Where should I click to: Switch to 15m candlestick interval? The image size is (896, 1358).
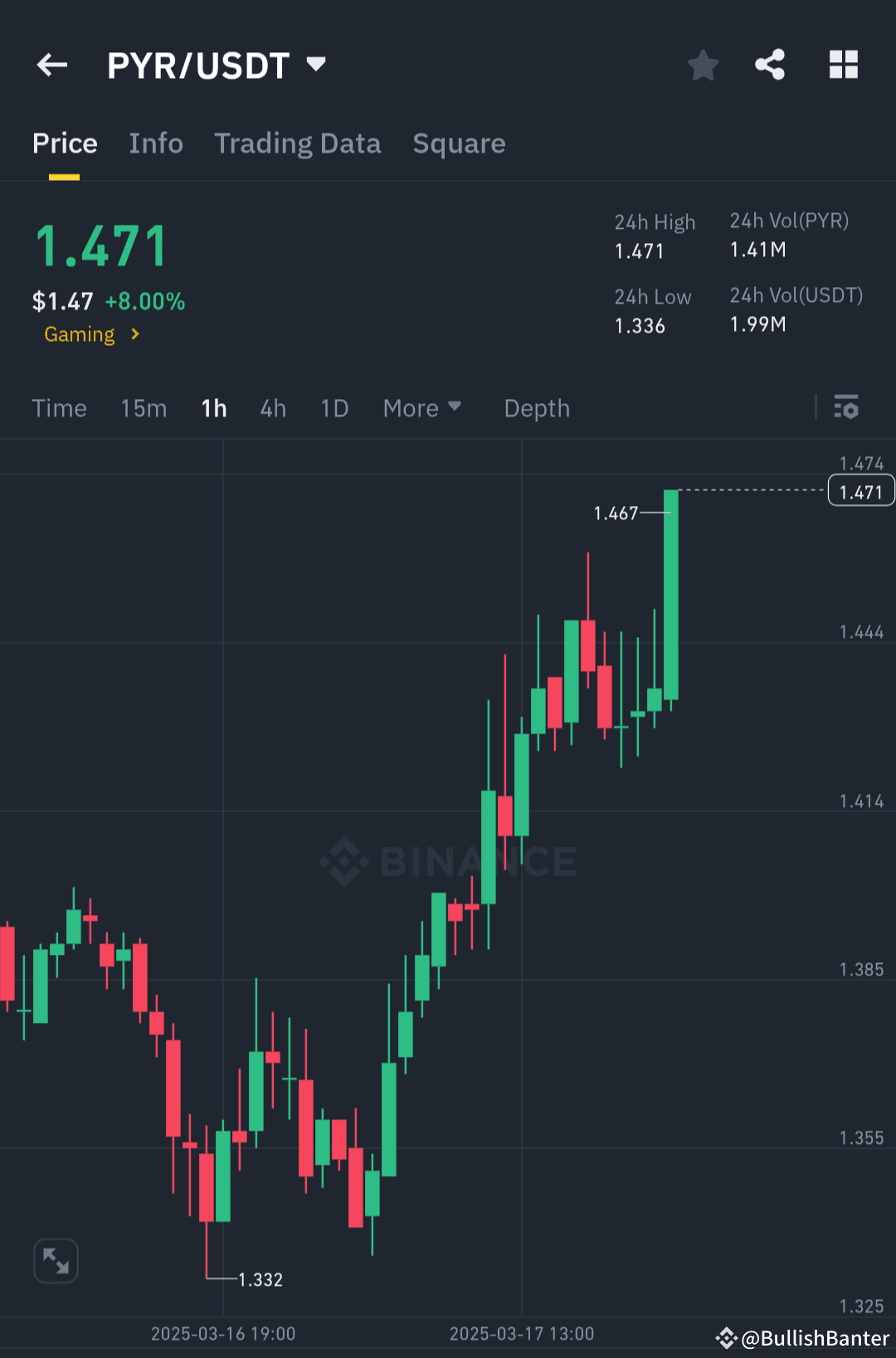coord(143,407)
